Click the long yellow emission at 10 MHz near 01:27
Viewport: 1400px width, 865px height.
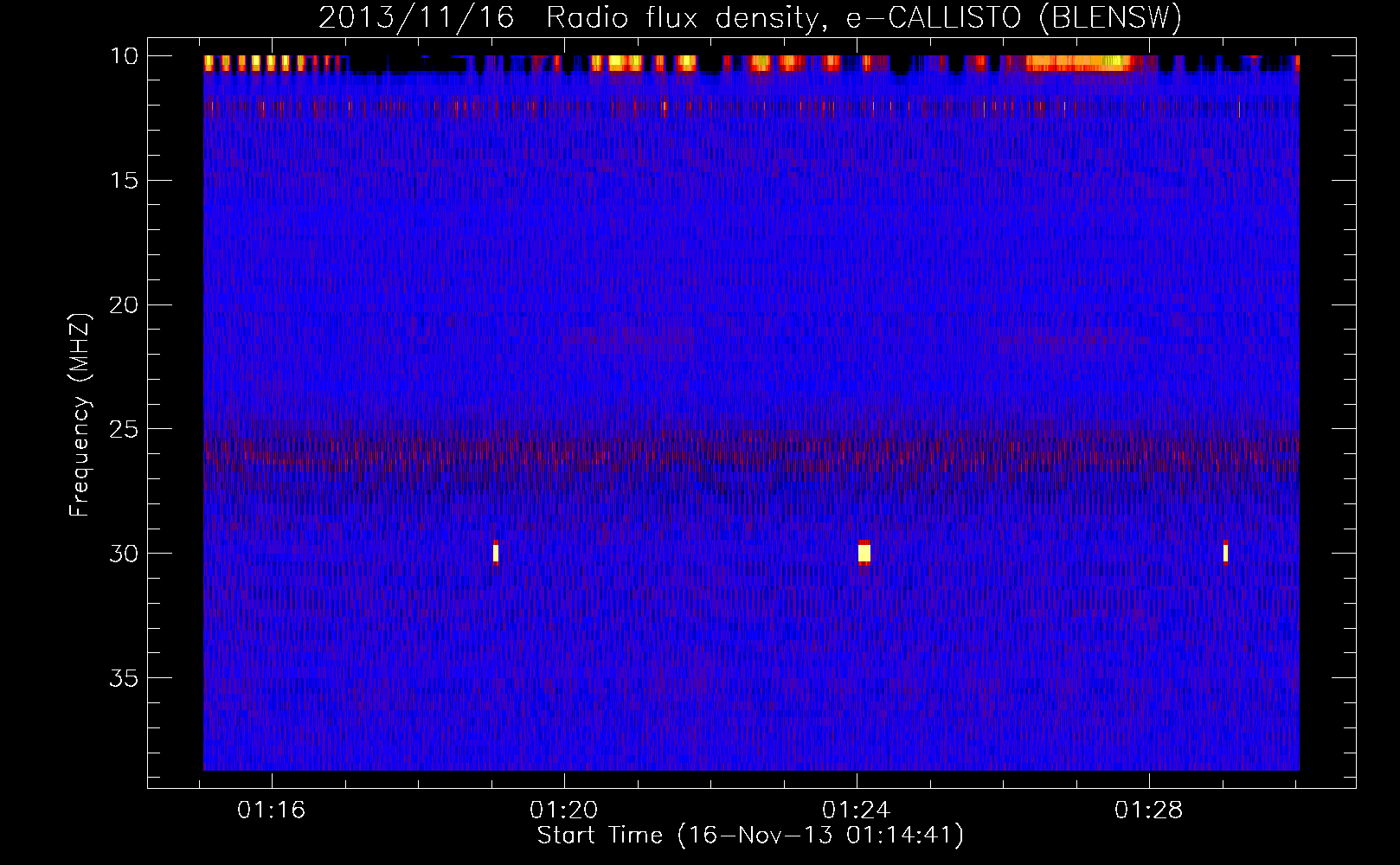pos(1080,62)
